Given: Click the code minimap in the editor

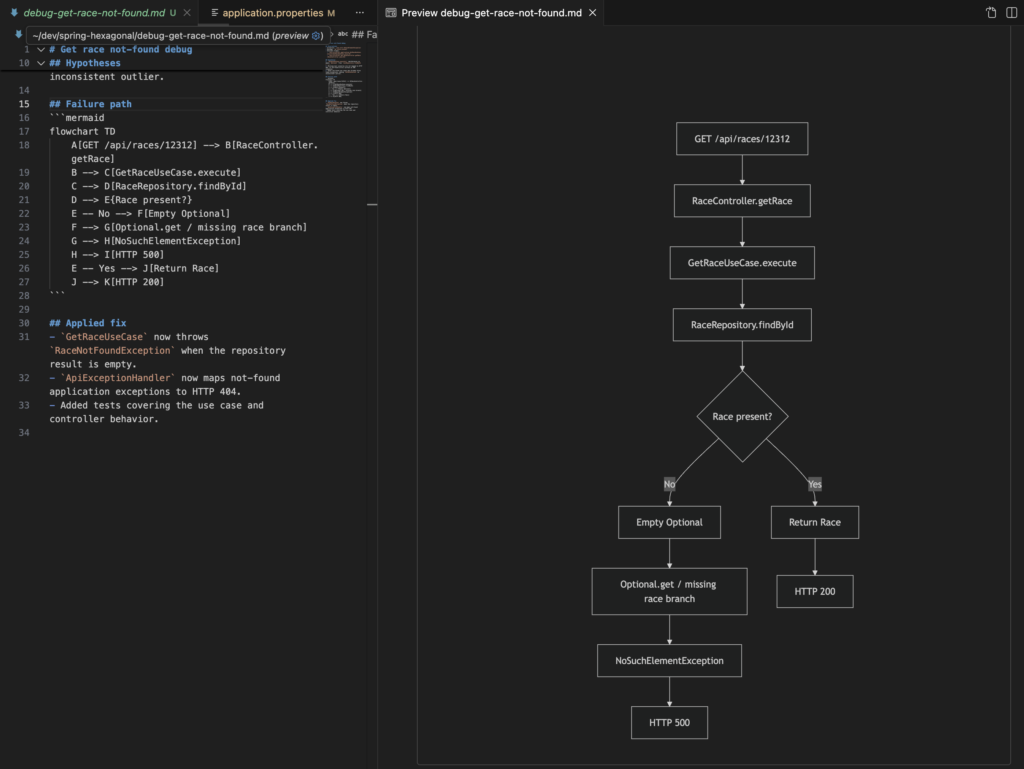Looking at the screenshot, I should pyautogui.click(x=343, y=80).
